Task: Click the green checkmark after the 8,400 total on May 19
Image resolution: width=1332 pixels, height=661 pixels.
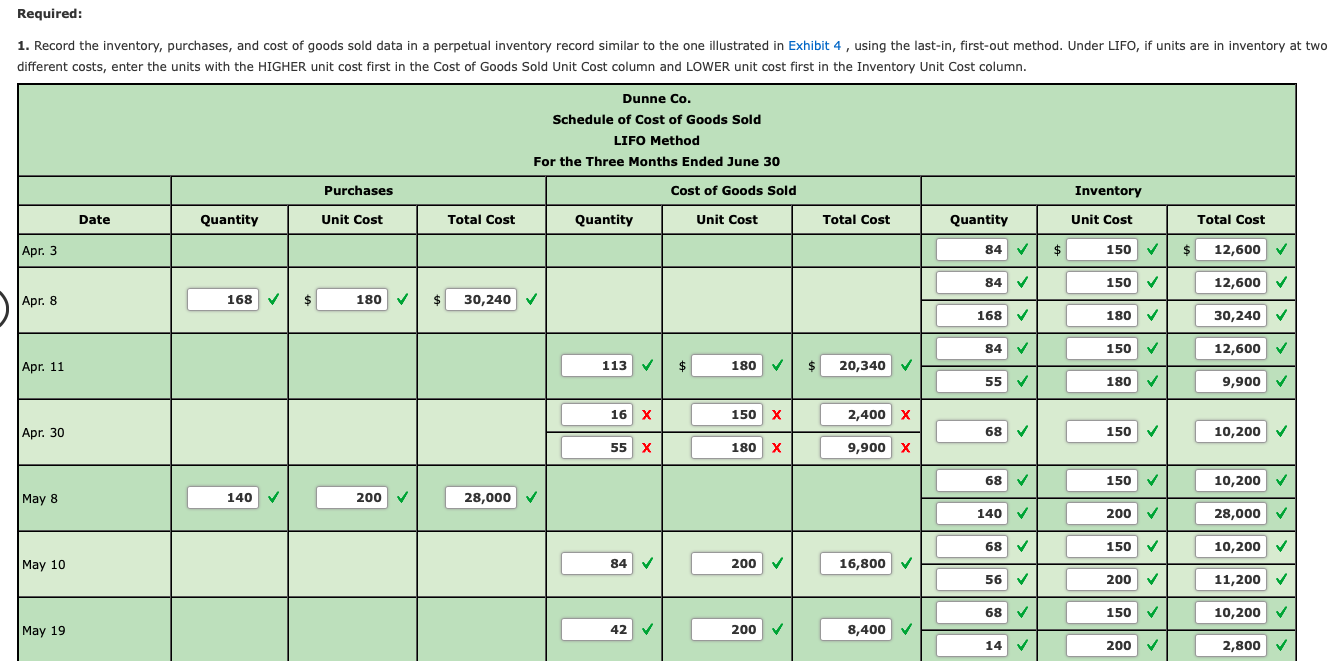Action: [x=906, y=629]
